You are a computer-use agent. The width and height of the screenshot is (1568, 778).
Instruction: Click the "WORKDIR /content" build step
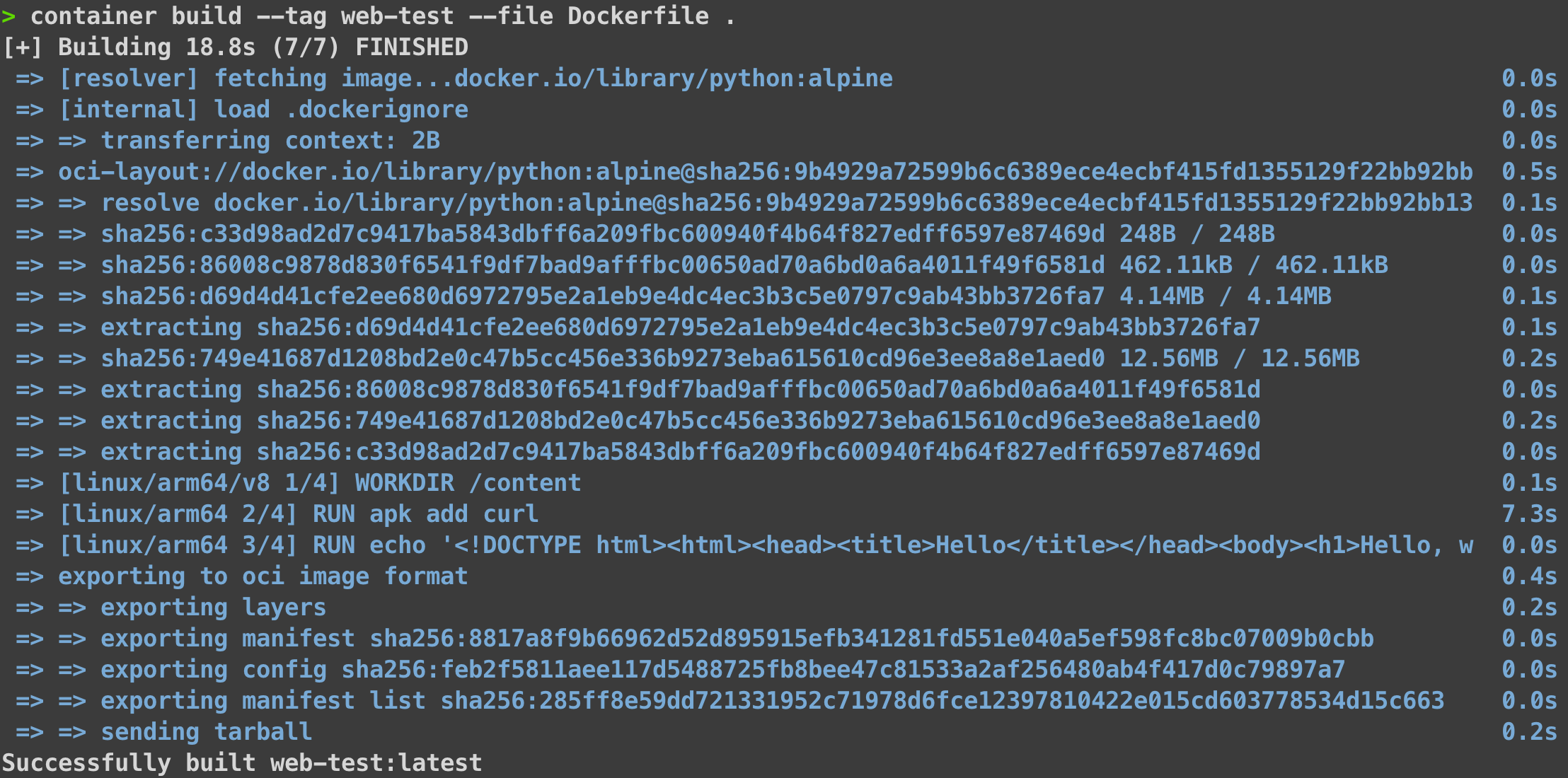468,483
